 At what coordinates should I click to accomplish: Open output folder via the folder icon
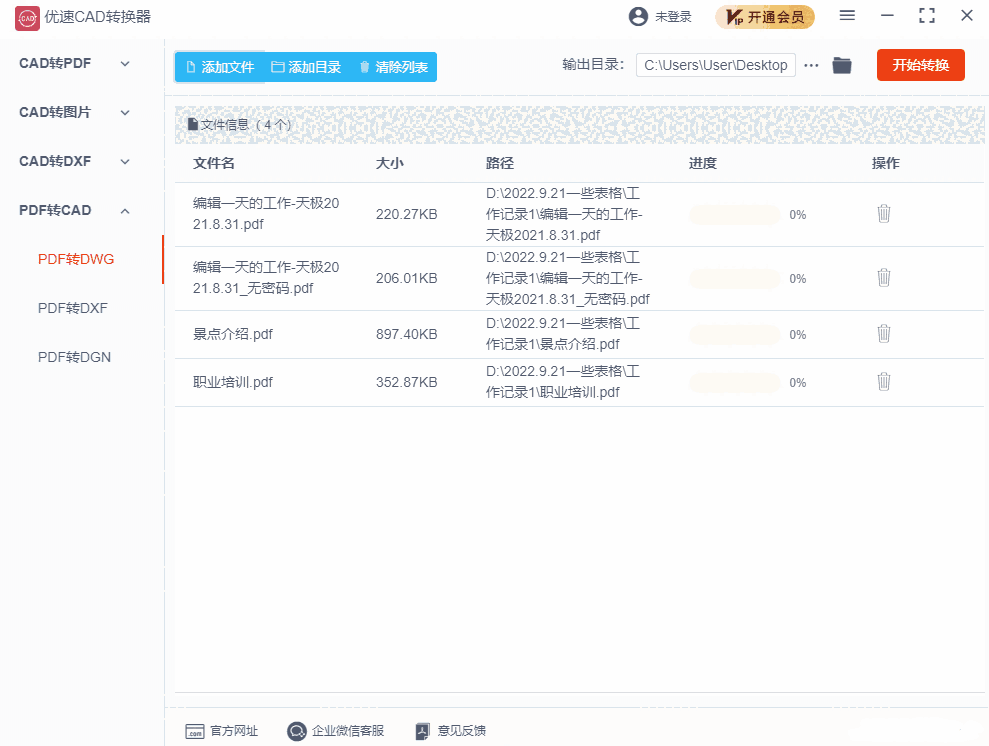[841, 65]
